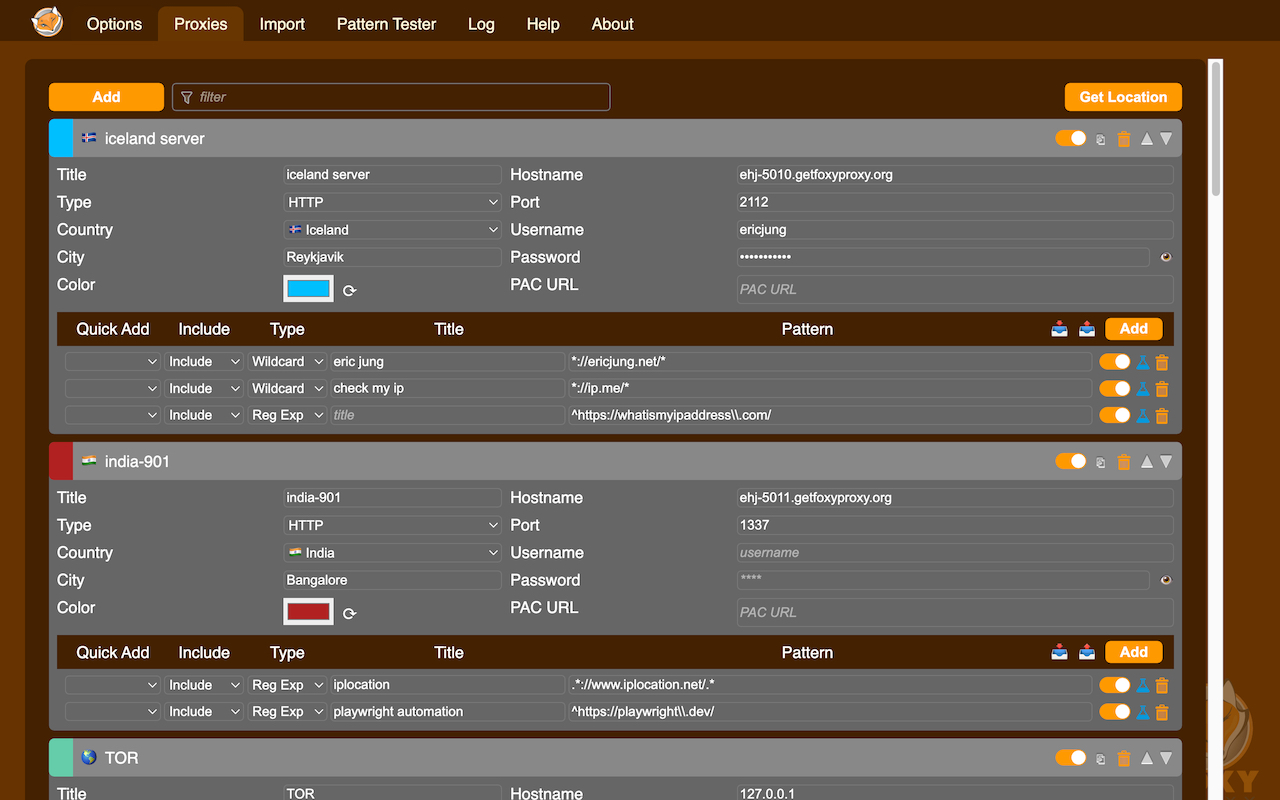The height and width of the screenshot is (800, 1280).
Task: Reset the iceland server color with refresh icon
Action: 349,289
